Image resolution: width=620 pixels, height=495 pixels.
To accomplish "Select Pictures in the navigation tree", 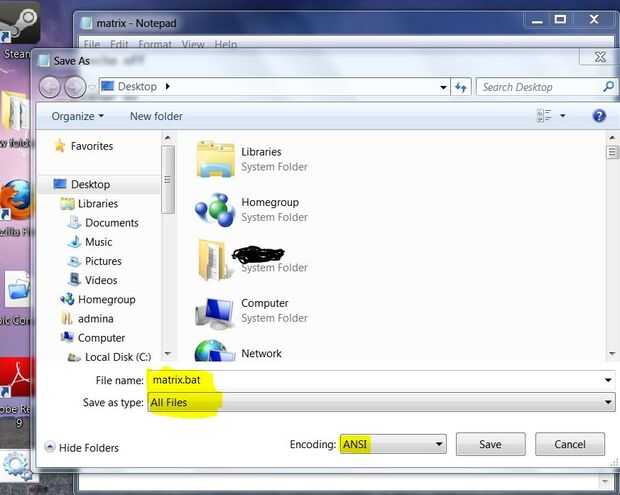I will tap(103, 261).
